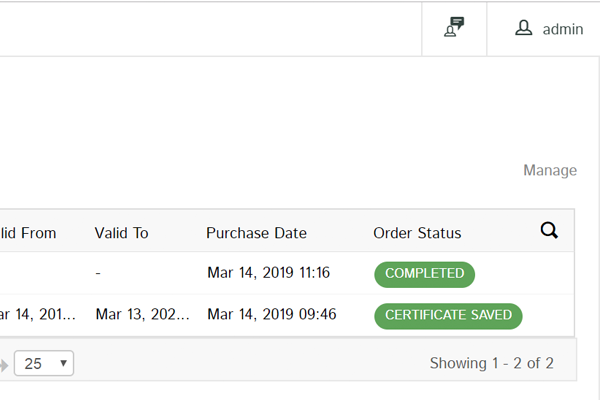Click the table search magnifier icon
600x400 pixels.
click(549, 231)
